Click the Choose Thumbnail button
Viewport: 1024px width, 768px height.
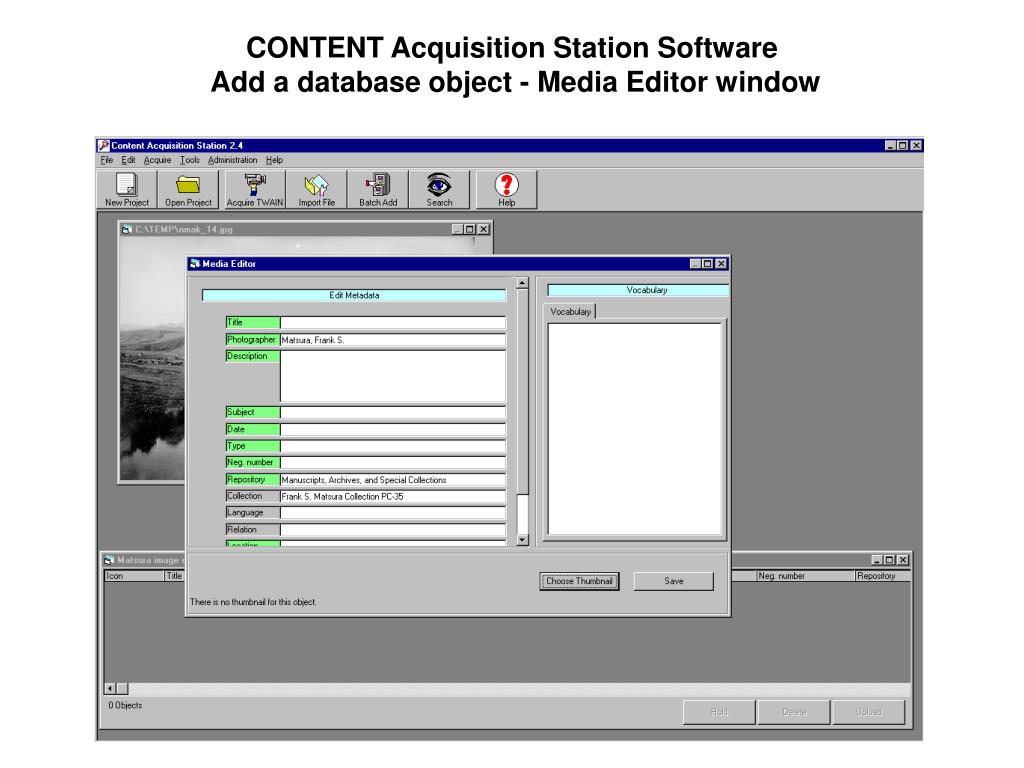(579, 581)
